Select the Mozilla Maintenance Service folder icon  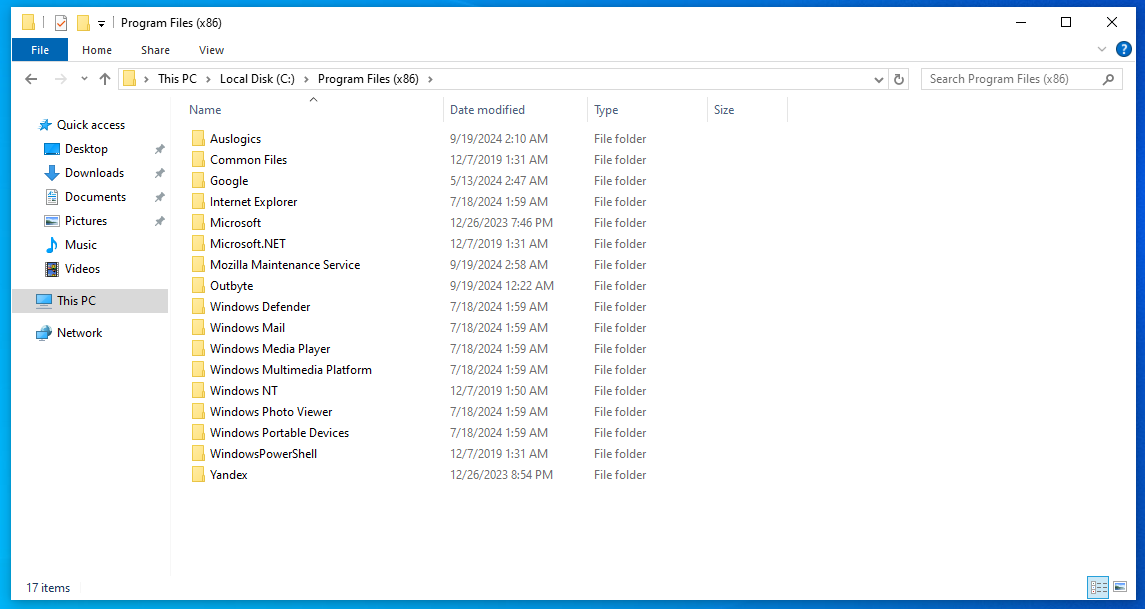point(198,265)
